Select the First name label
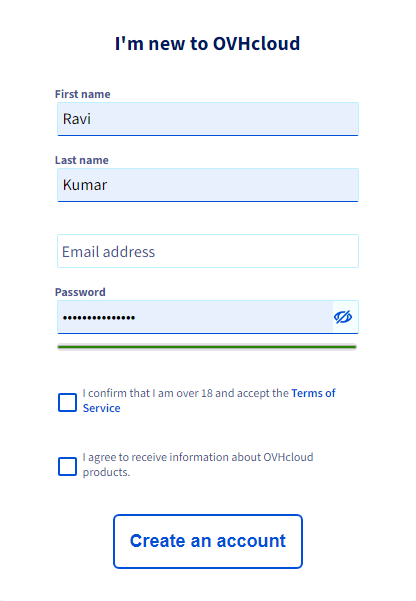This screenshot has height=601, width=416. click(82, 94)
